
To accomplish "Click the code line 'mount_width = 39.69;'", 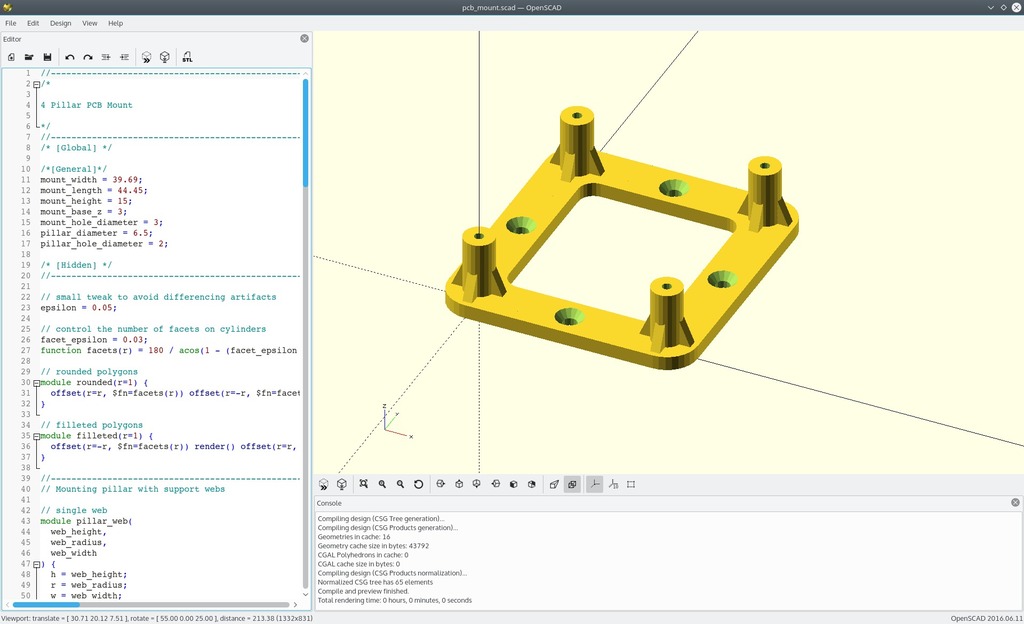I will click(x=91, y=180).
